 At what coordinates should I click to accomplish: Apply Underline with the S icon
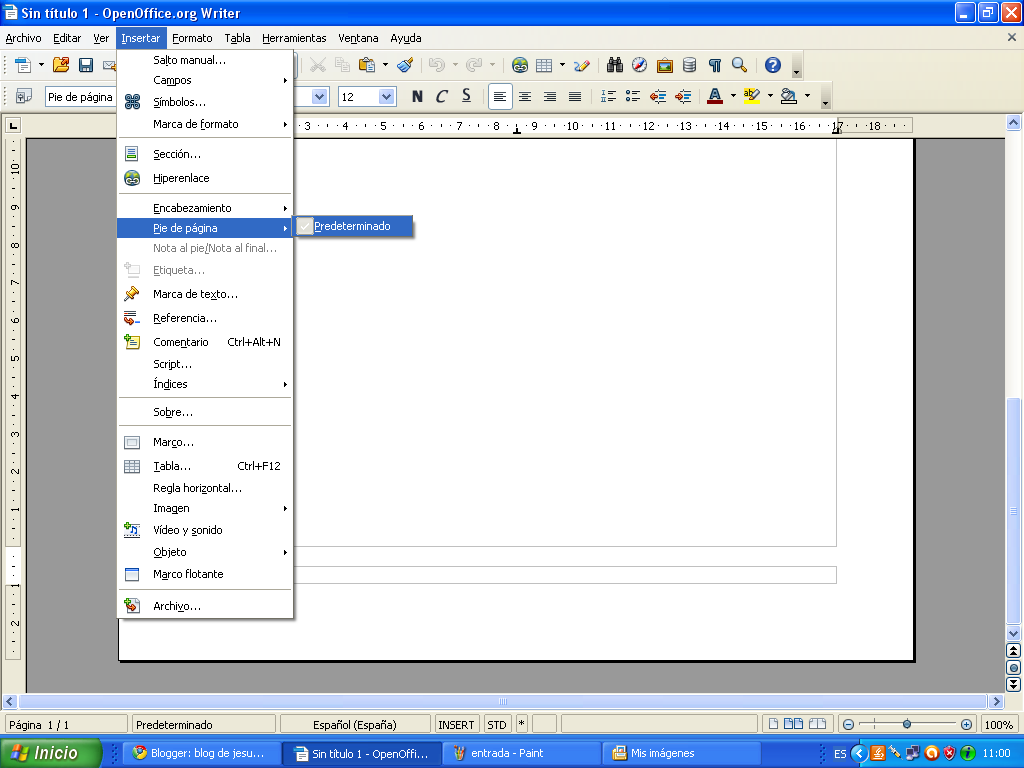466,97
